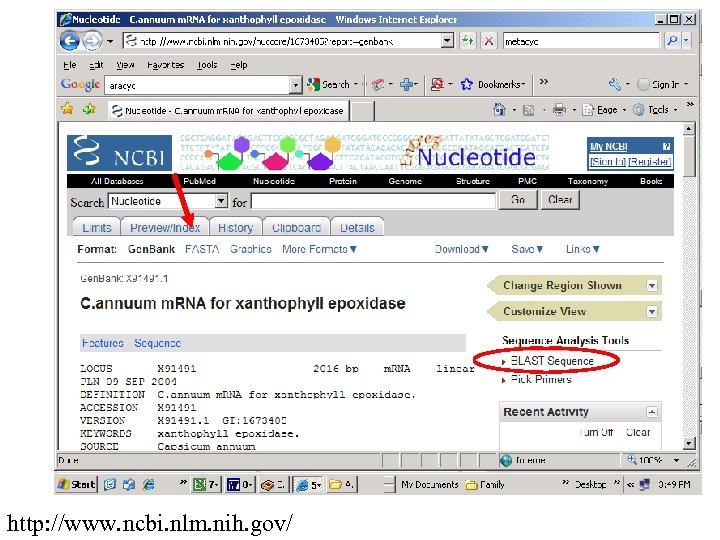Click the Pick Primers link
The height and width of the screenshot is (540, 720).
(541, 379)
